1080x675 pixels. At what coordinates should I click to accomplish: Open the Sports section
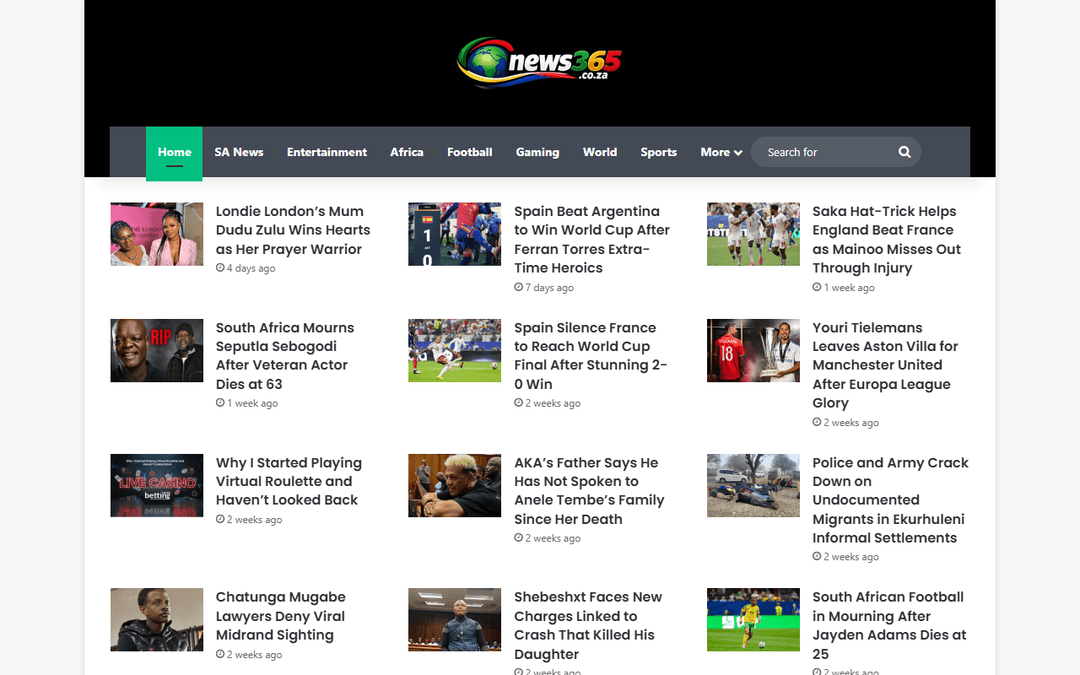point(658,152)
